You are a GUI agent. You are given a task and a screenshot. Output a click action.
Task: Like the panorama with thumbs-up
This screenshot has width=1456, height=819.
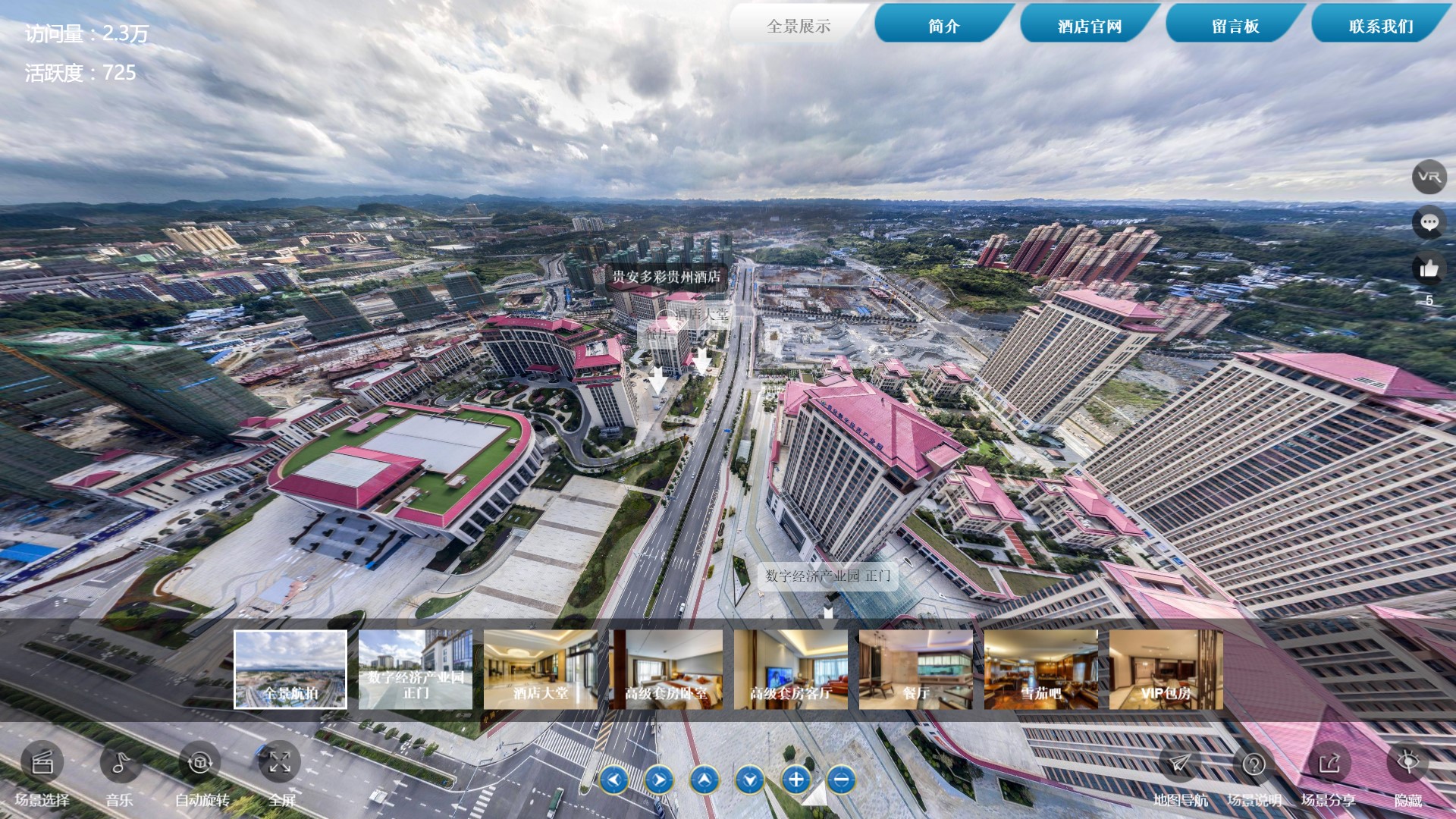coord(1429,268)
